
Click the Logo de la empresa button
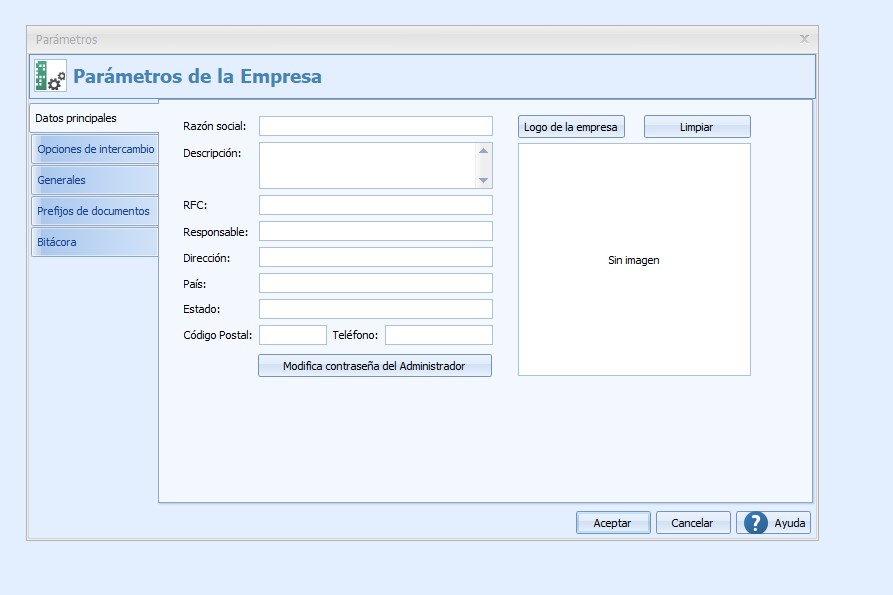tap(571, 127)
